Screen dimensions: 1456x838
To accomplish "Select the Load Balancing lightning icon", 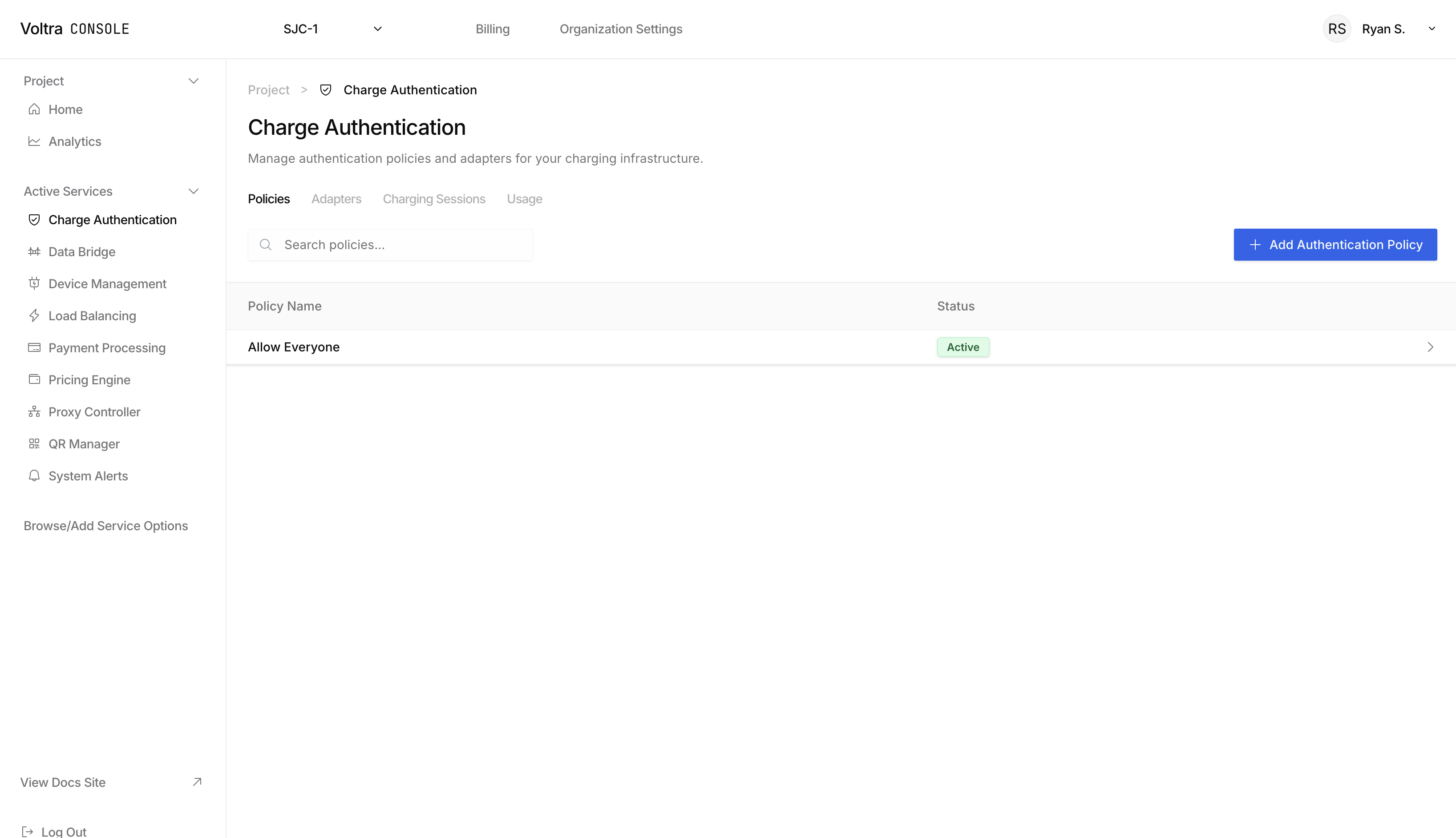I will click(34, 315).
